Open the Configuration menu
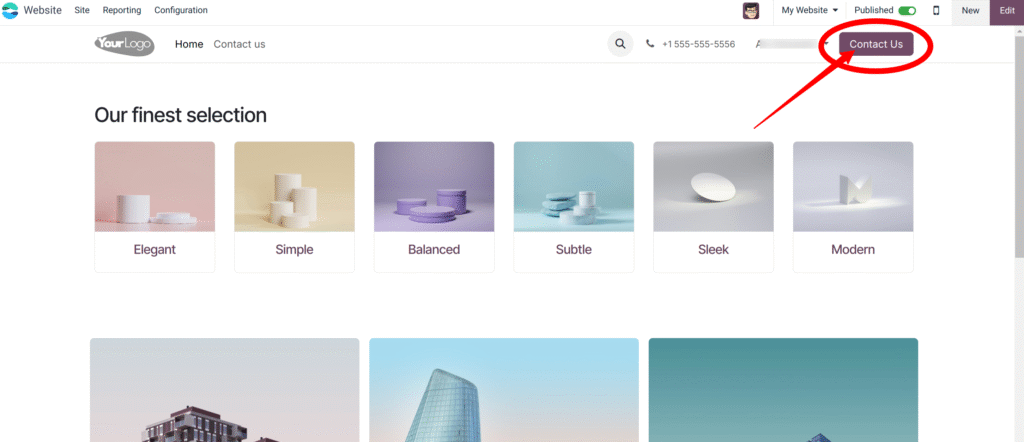 pos(181,10)
